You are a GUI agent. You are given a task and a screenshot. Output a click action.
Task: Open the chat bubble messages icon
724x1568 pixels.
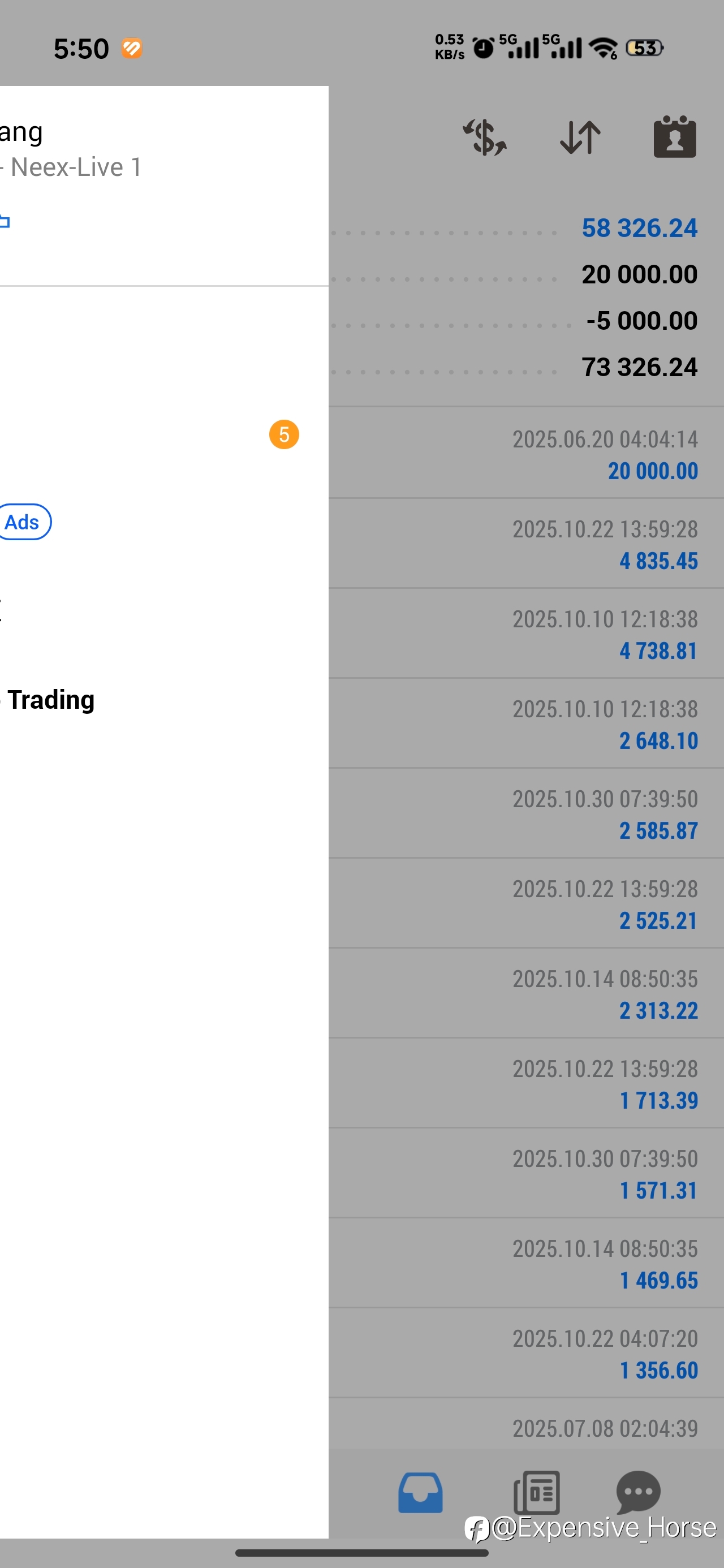[x=638, y=1491]
